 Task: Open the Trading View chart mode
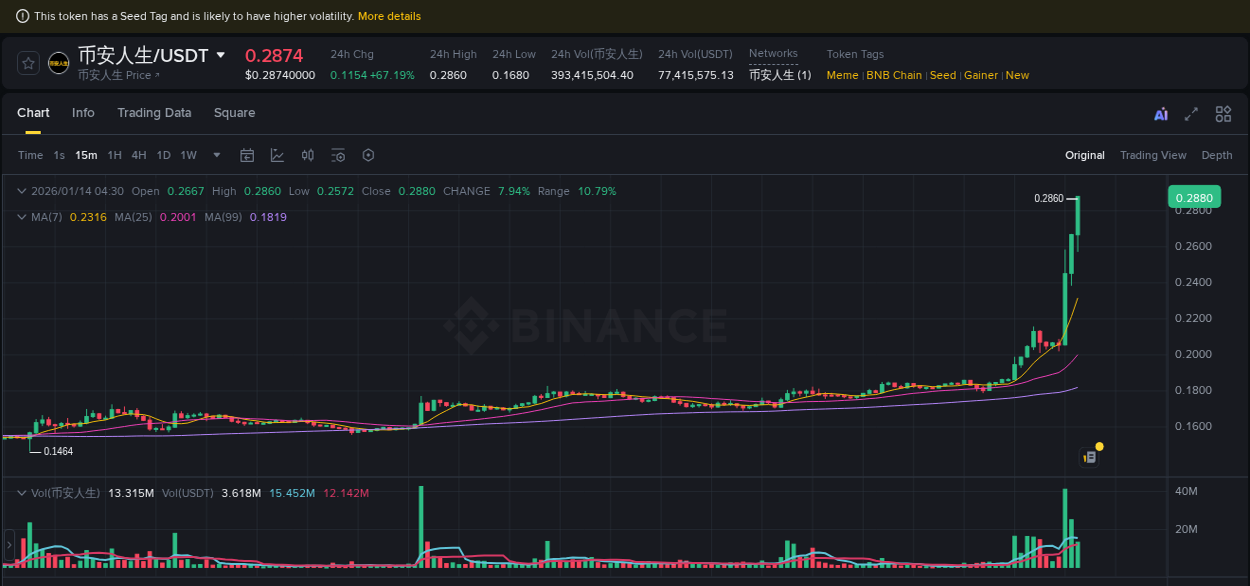pos(1153,155)
